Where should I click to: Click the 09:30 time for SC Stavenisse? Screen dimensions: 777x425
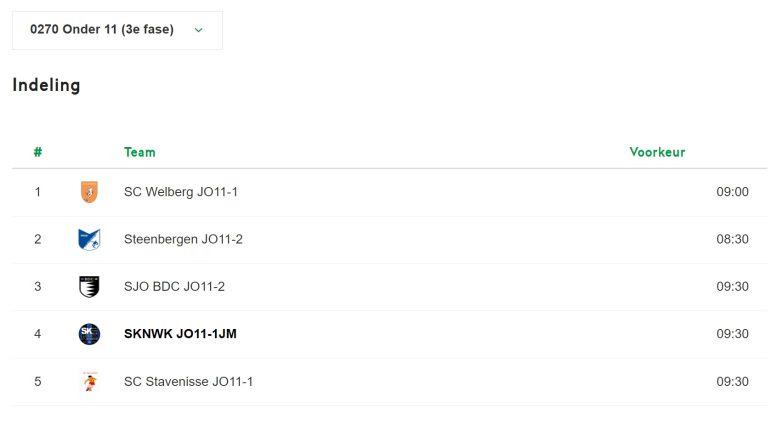tap(732, 381)
